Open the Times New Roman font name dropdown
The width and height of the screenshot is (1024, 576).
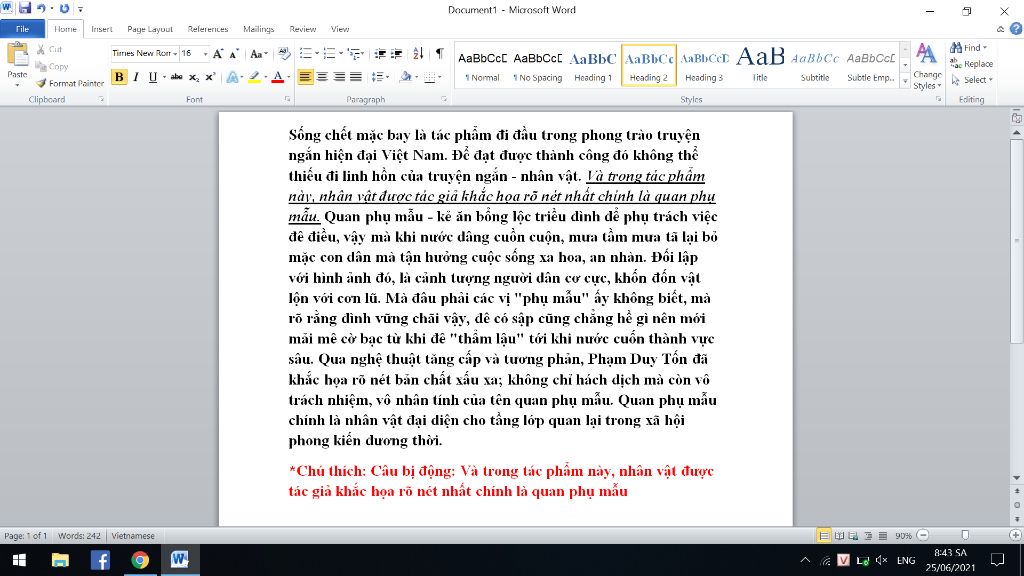pyautogui.click(x=175, y=54)
